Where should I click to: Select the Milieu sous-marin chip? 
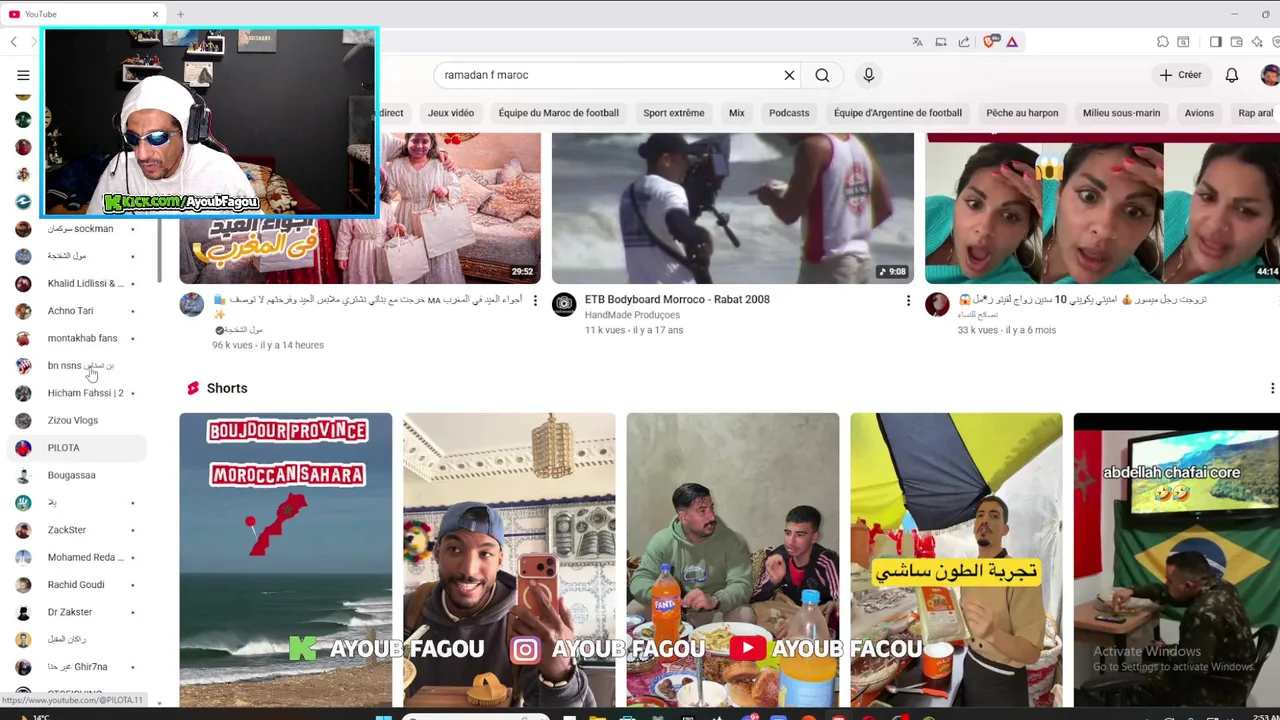(x=1121, y=113)
